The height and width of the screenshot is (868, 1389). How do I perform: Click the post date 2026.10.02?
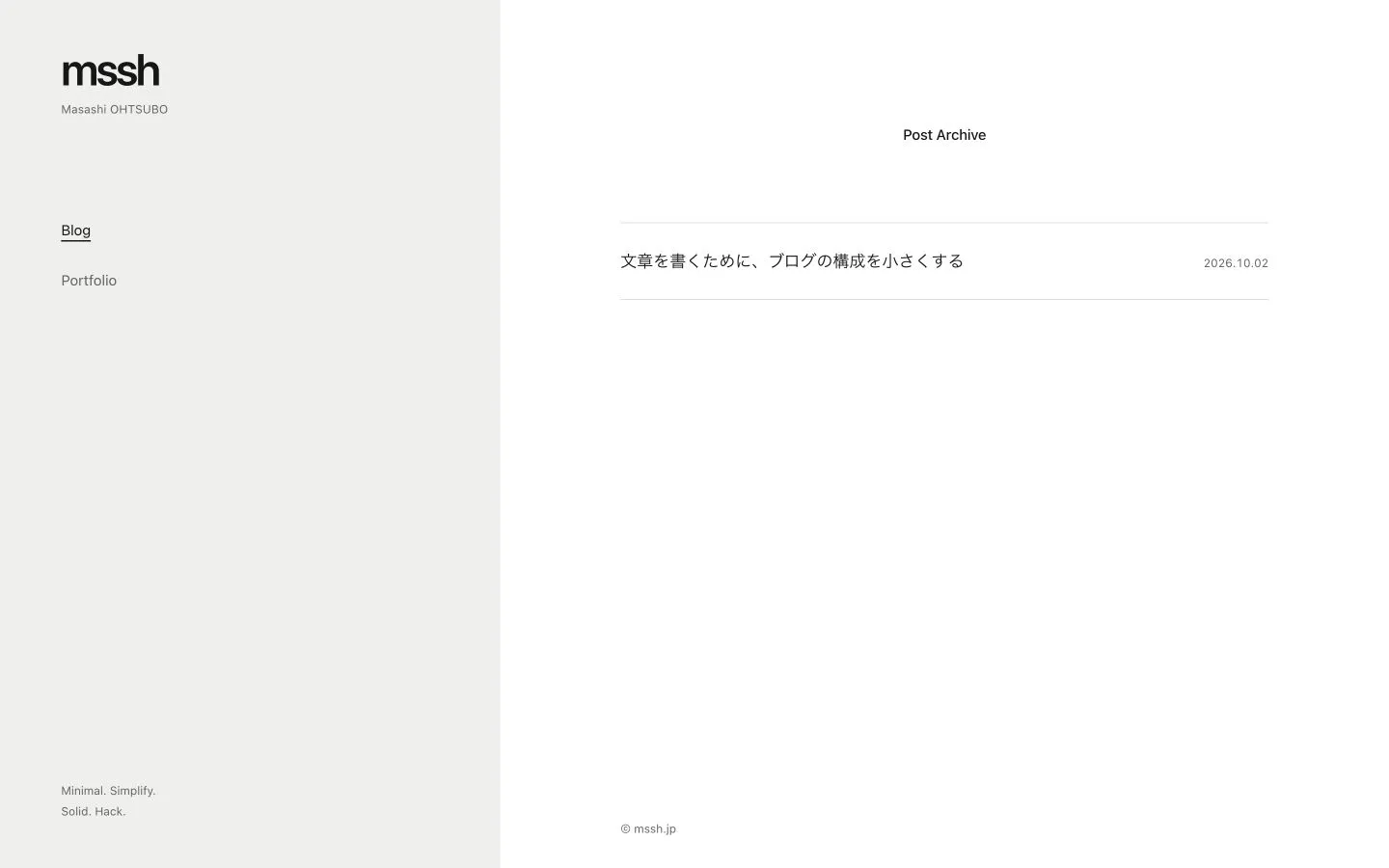(1236, 263)
